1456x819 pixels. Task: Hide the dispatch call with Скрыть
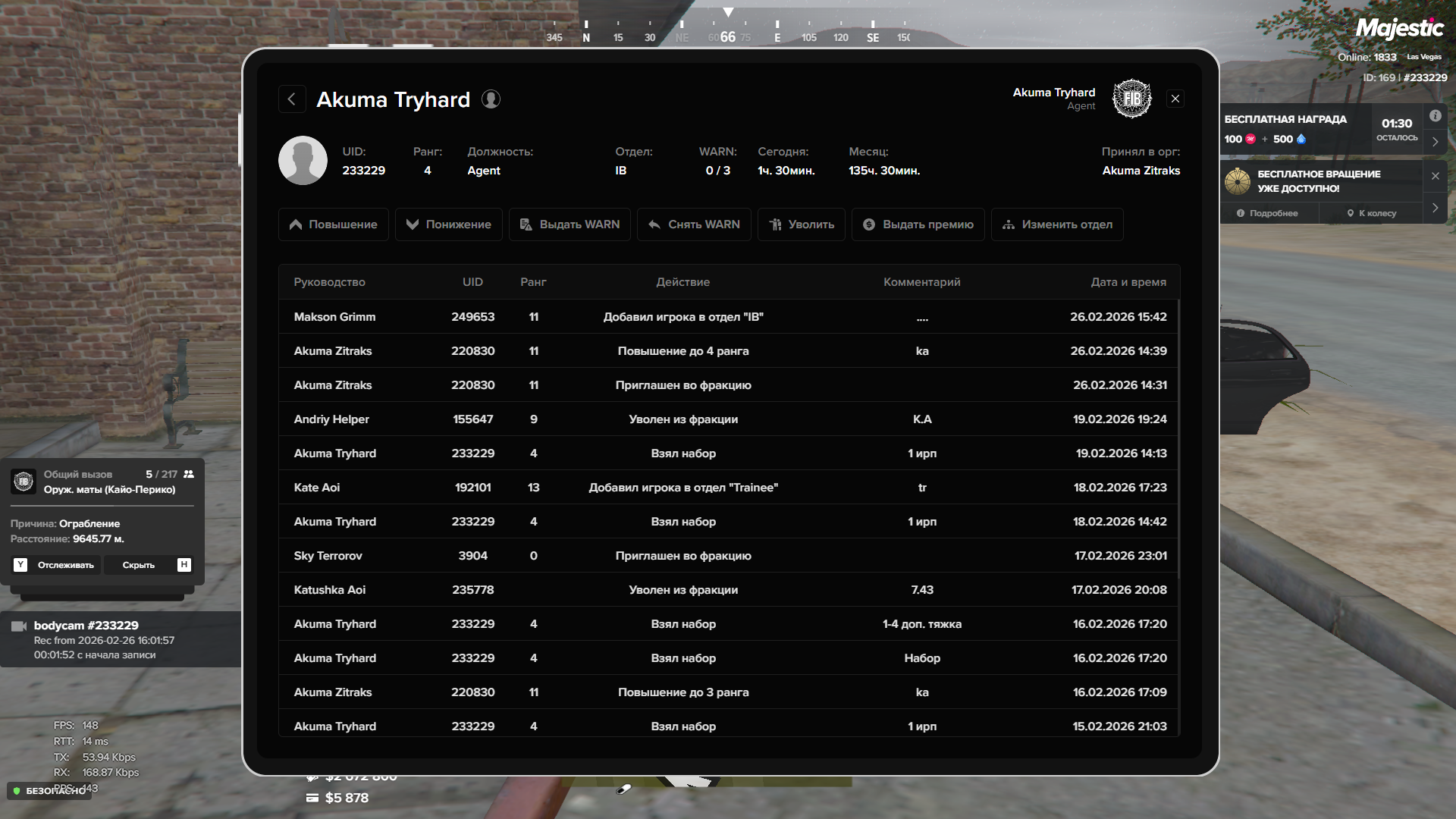pos(139,565)
